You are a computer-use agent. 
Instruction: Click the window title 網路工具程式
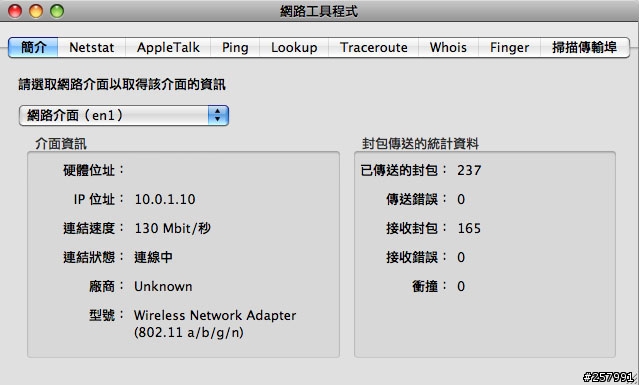click(319, 11)
